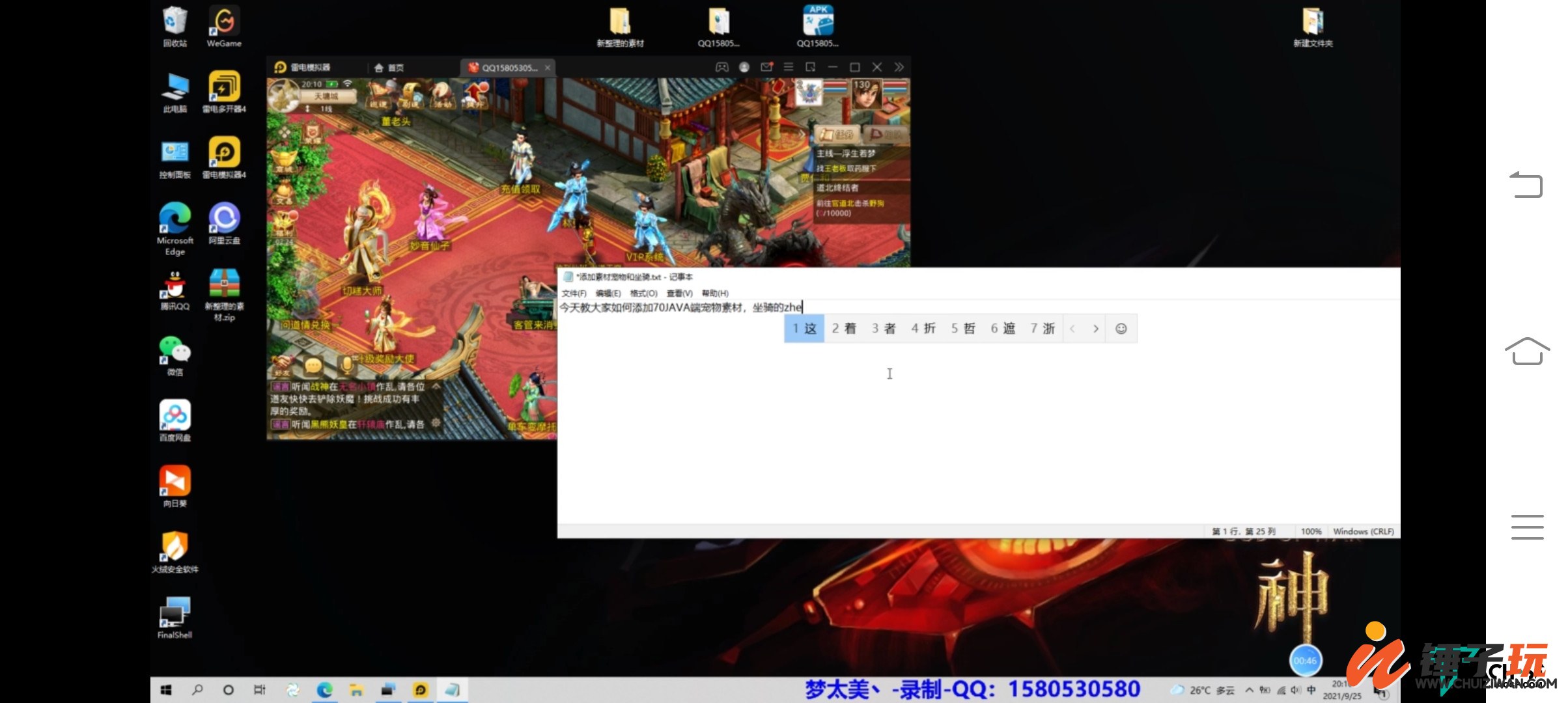Open the emulator mail notification icon
Screen dimensions: 1568x703
[766, 67]
